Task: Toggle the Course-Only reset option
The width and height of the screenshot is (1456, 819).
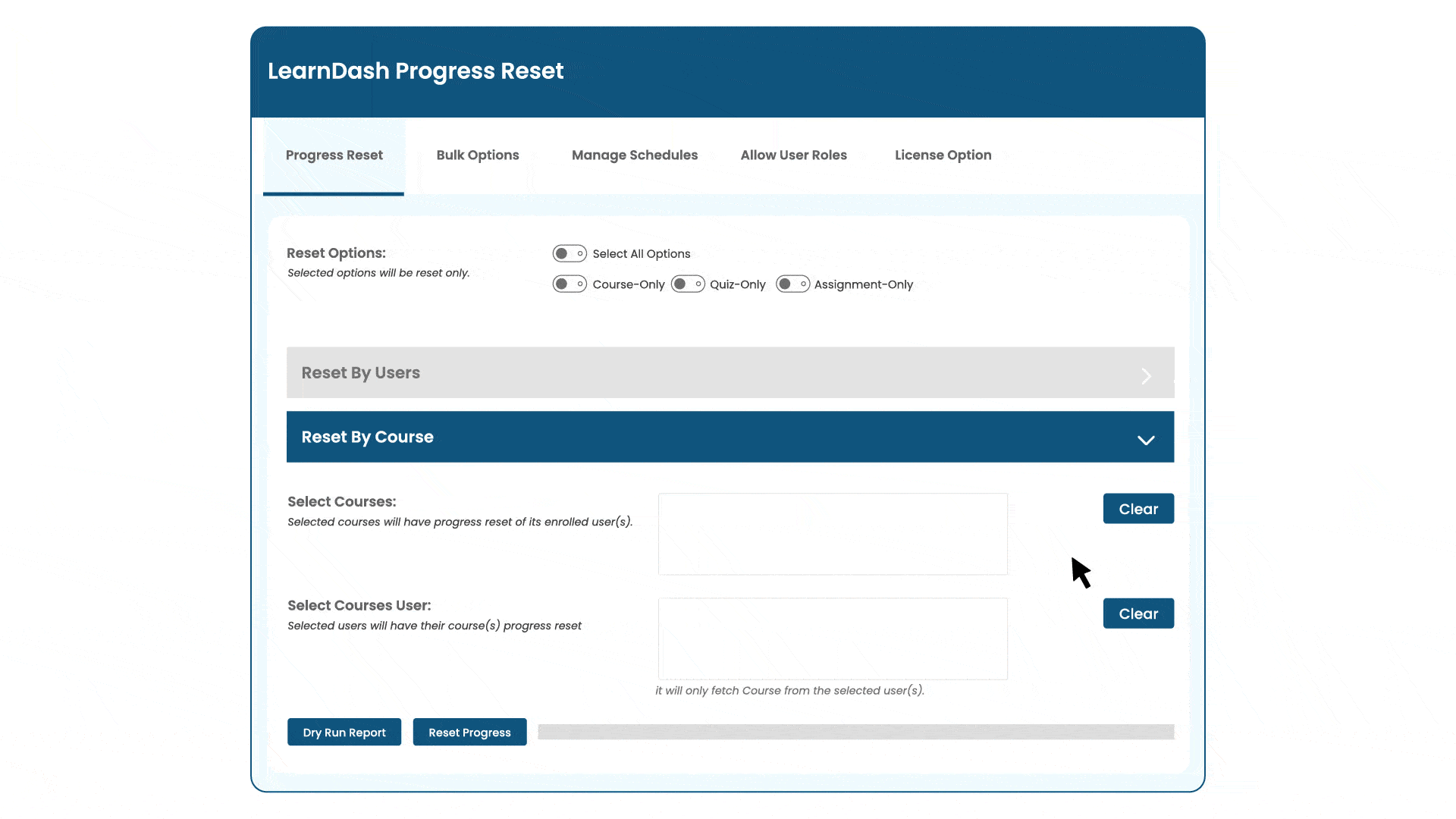Action: (569, 284)
